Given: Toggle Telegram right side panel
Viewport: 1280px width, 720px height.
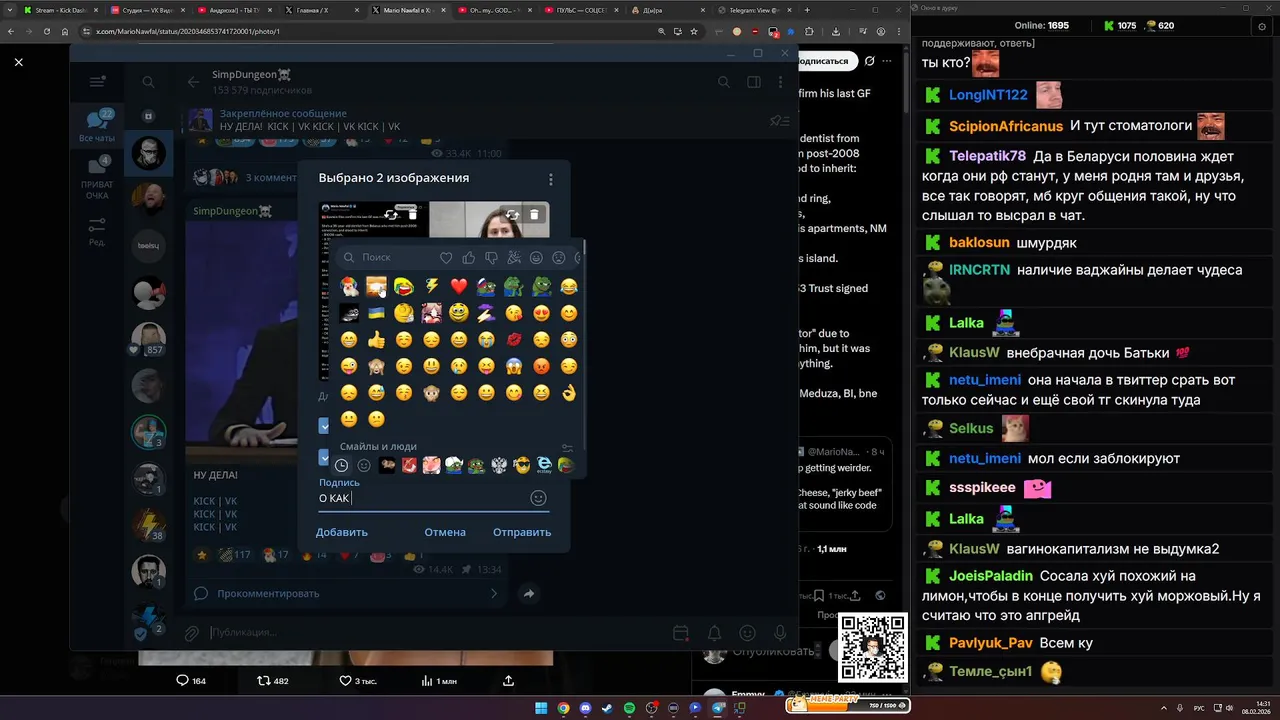Looking at the screenshot, I should [754, 82].
